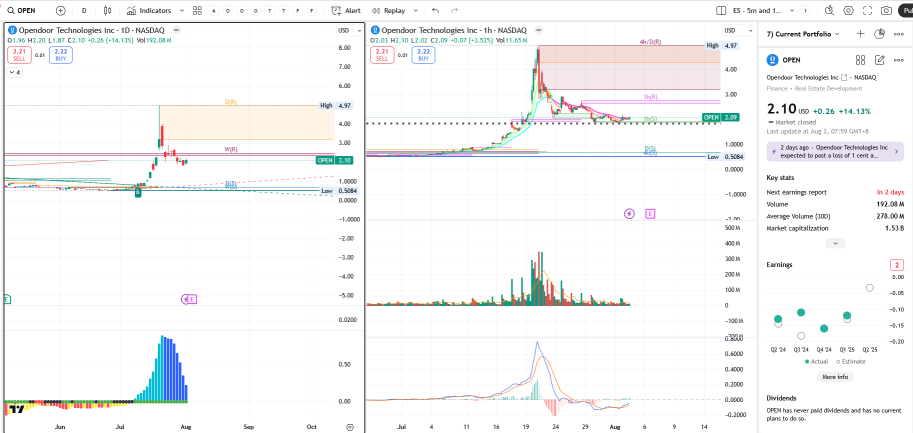
Task: Open the D interval selector
Action: point(84,10)
